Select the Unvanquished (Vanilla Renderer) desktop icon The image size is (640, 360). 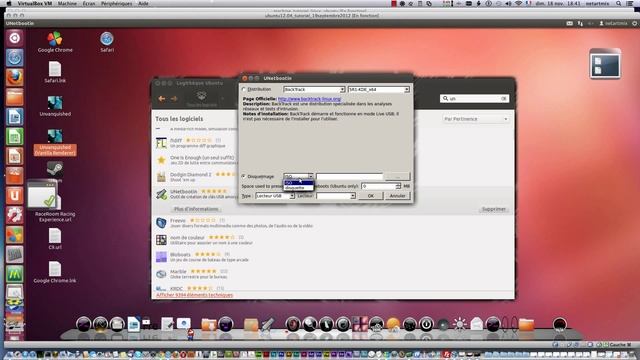(x=55, y=142)
